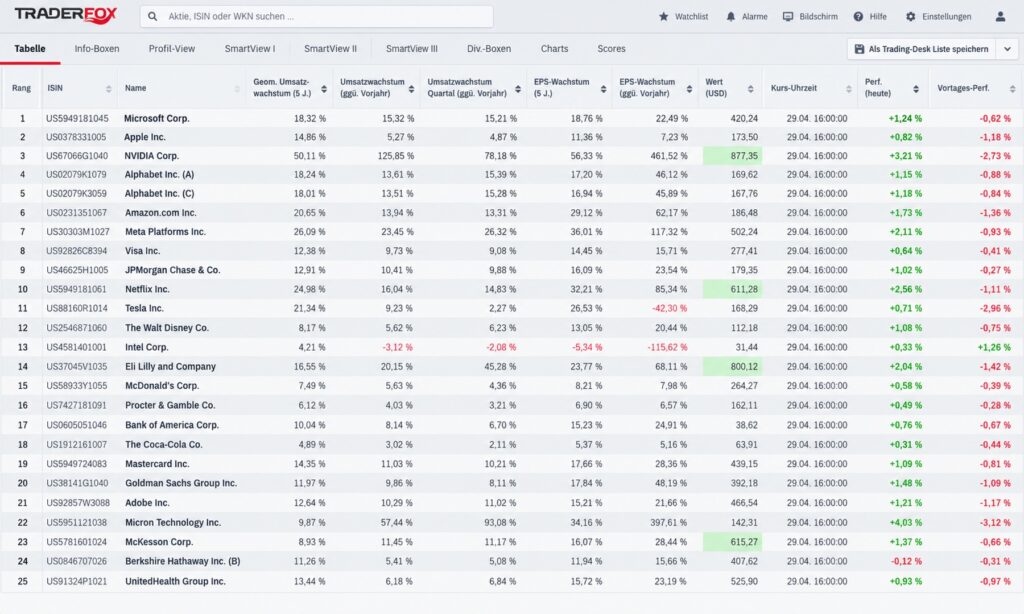This screenshot has height=614, width=1024.
Task: Click the Bildschirm monitor icon
Action: pos(788,16)
